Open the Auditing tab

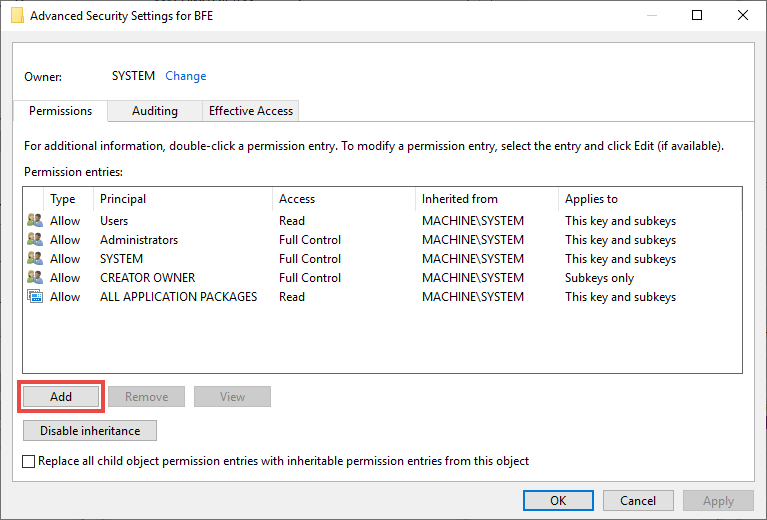(155, 111)
